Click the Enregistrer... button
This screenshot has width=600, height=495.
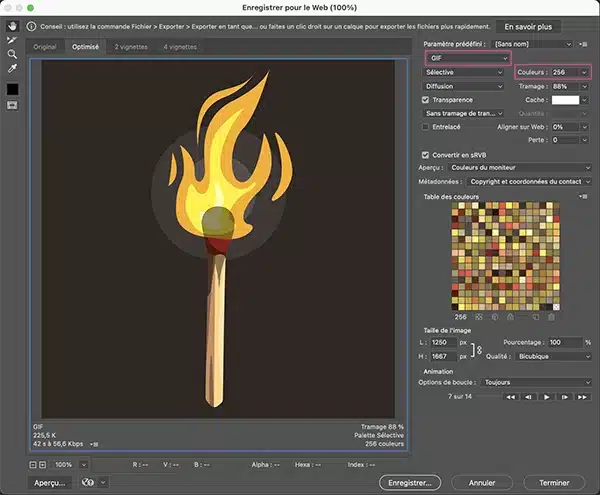(410, 483)
